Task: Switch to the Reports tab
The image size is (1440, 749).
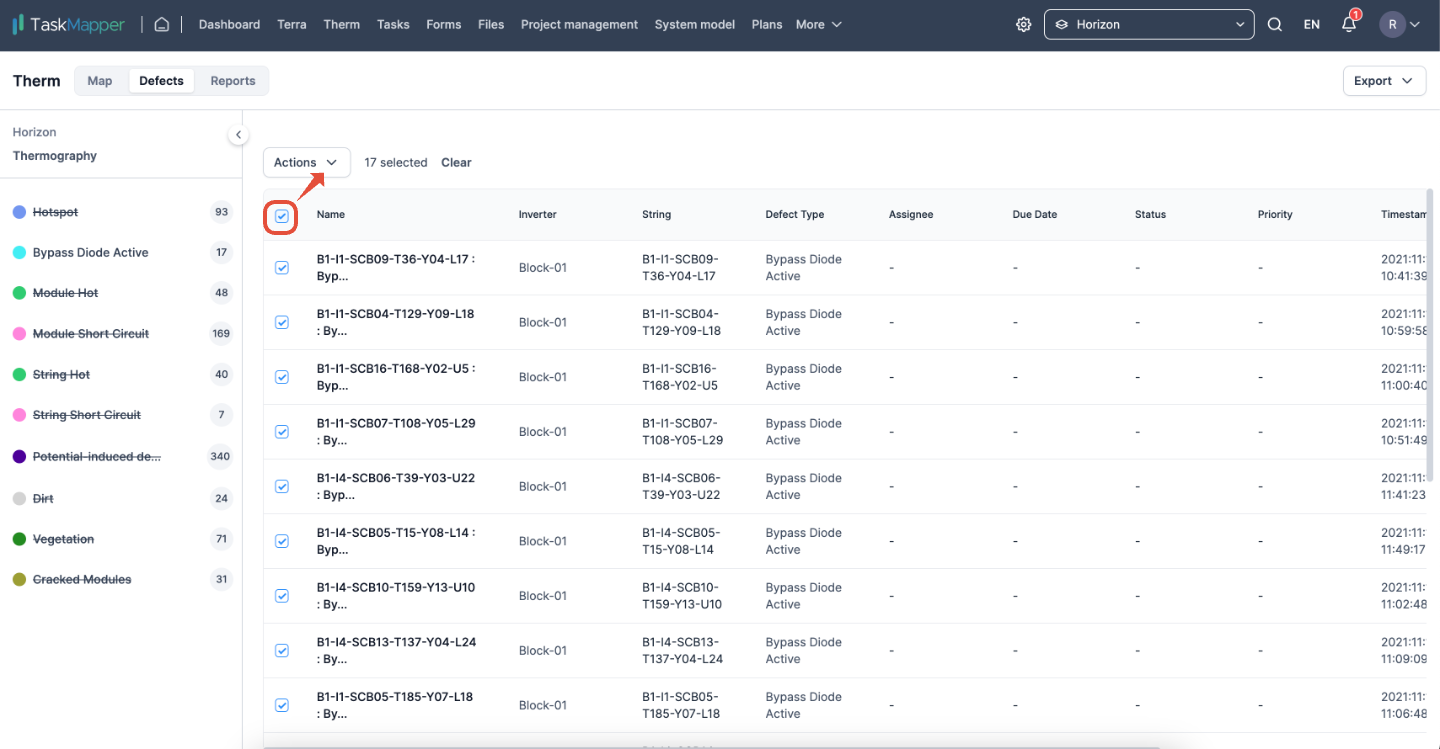Action: [233, 81]
